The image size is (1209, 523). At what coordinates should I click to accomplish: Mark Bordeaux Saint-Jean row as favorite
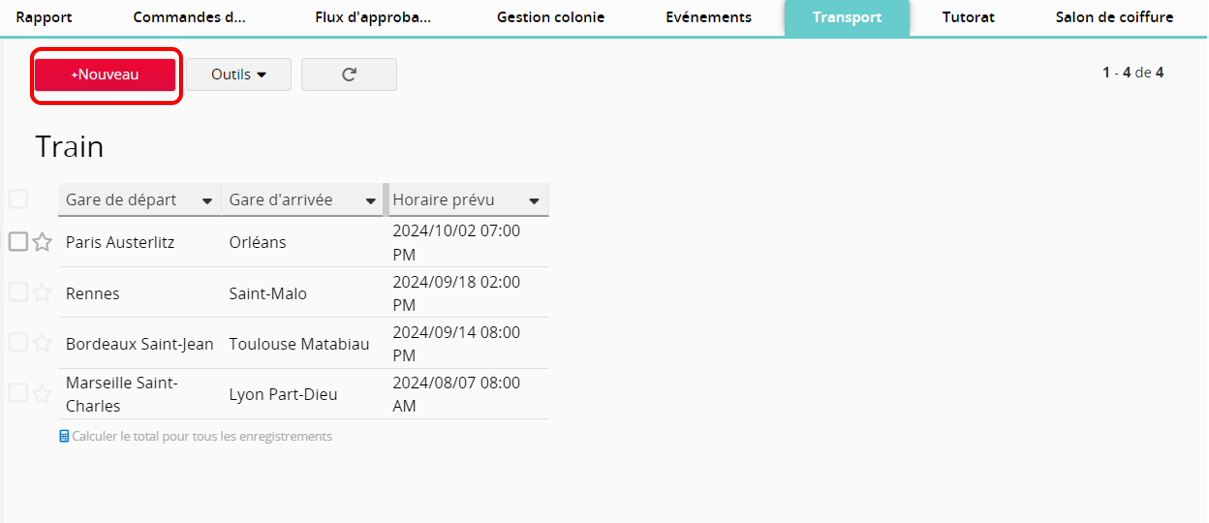[x=42, y=343]
